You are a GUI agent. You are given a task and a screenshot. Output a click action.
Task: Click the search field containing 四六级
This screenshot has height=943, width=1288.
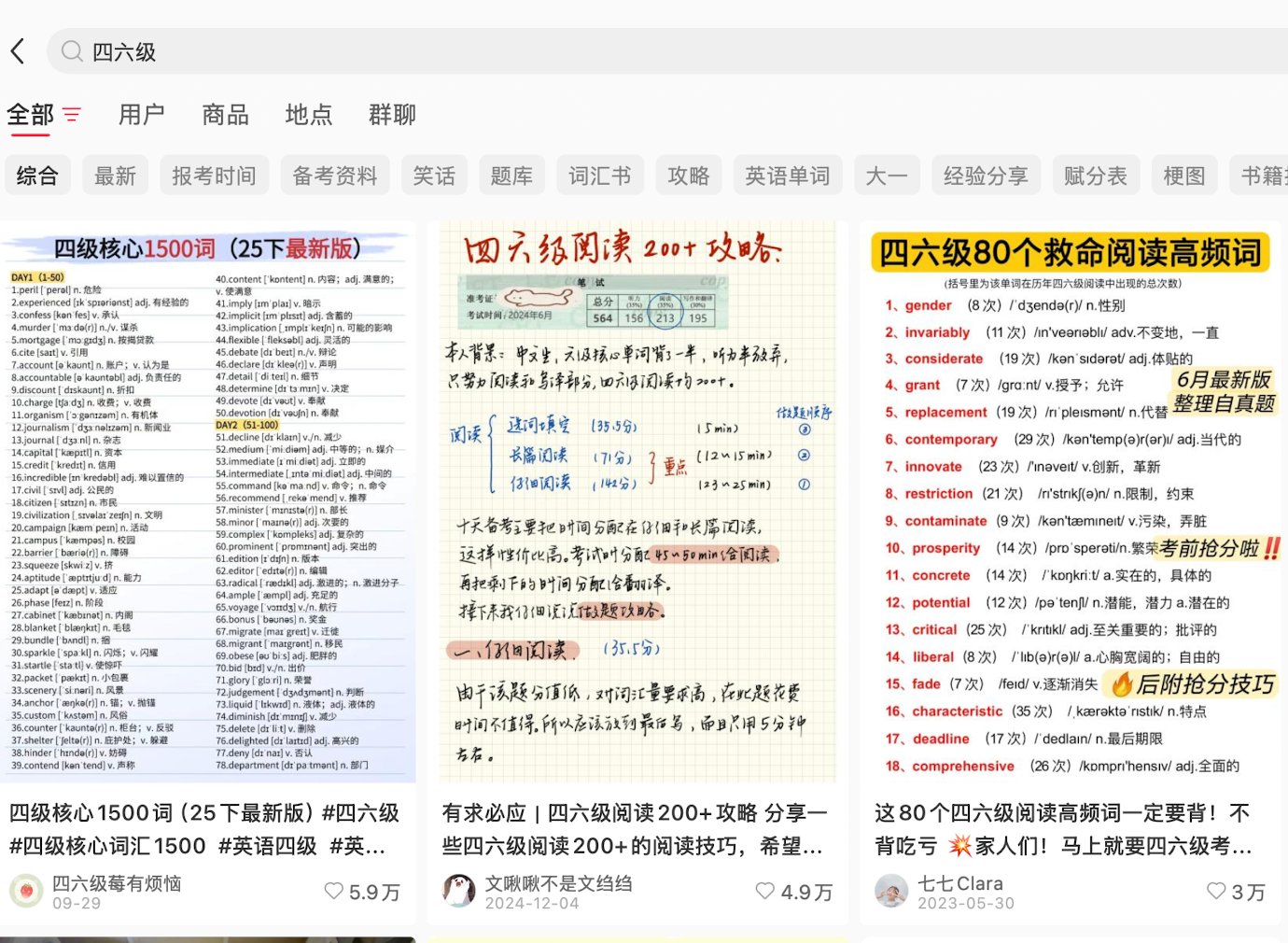[x=560, y=51]
